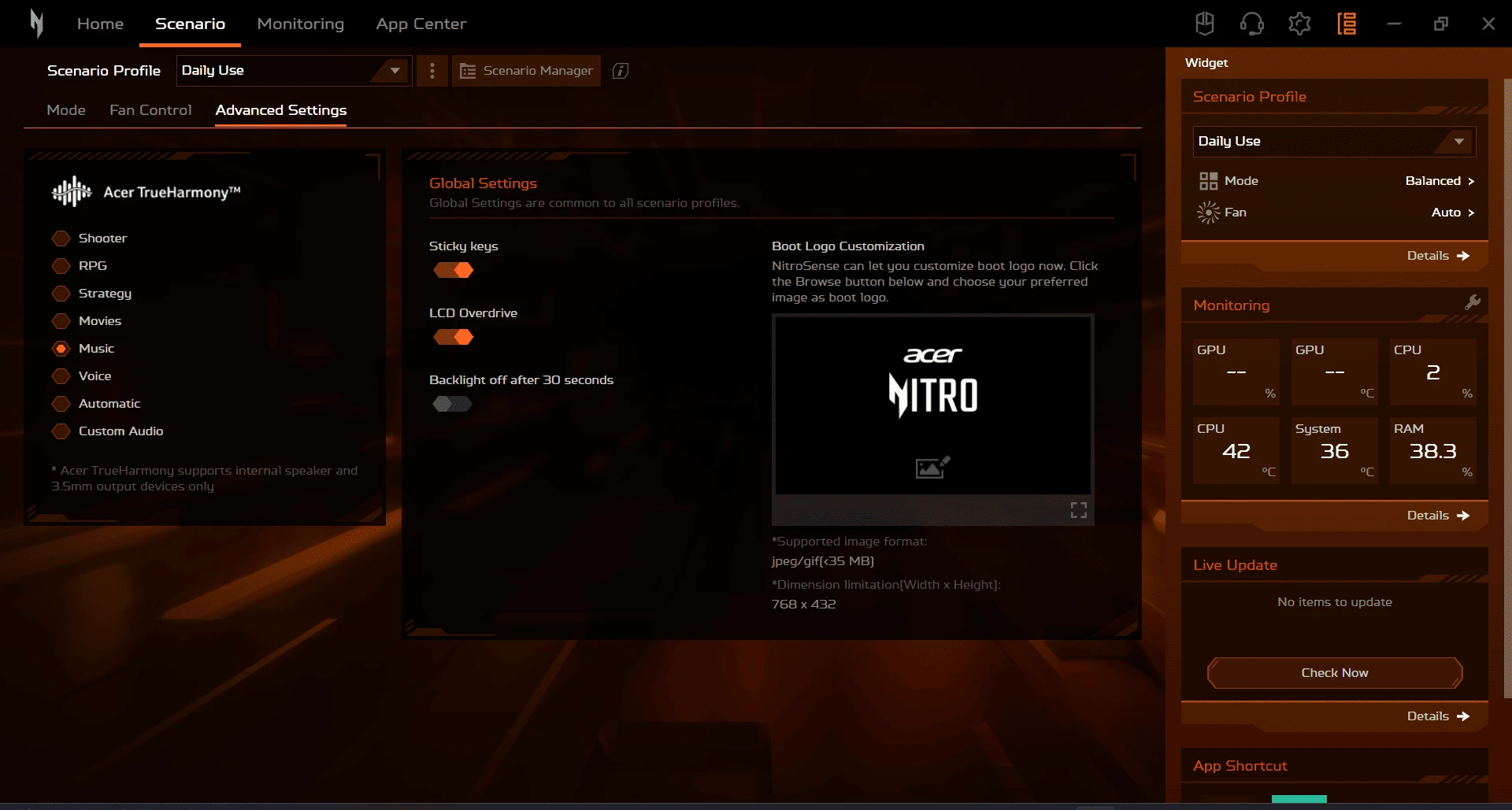
Task: Click the Nitro boot logo preview image
Action: [933, 405]
